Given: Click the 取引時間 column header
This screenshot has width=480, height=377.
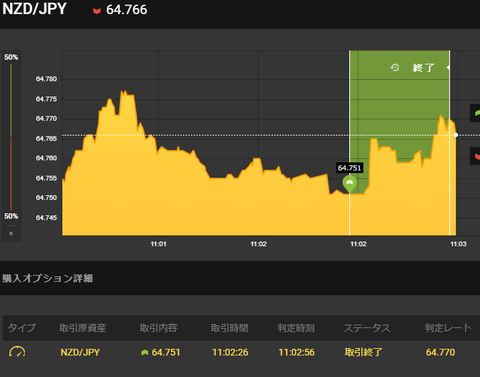Looking at the screenshot, I should (229, 328).
